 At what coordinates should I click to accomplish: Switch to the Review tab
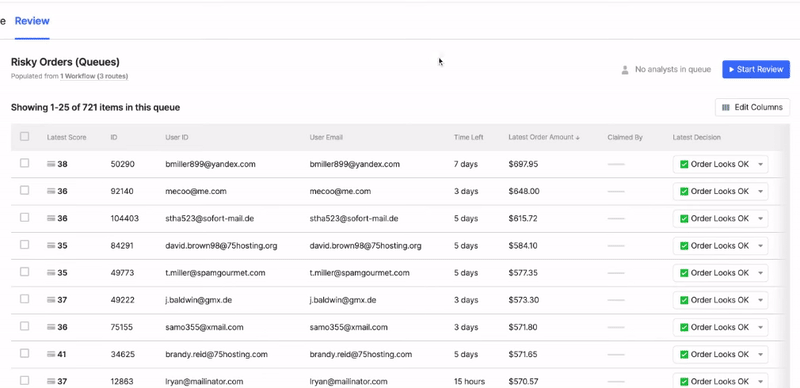click(x=32, y=21)
